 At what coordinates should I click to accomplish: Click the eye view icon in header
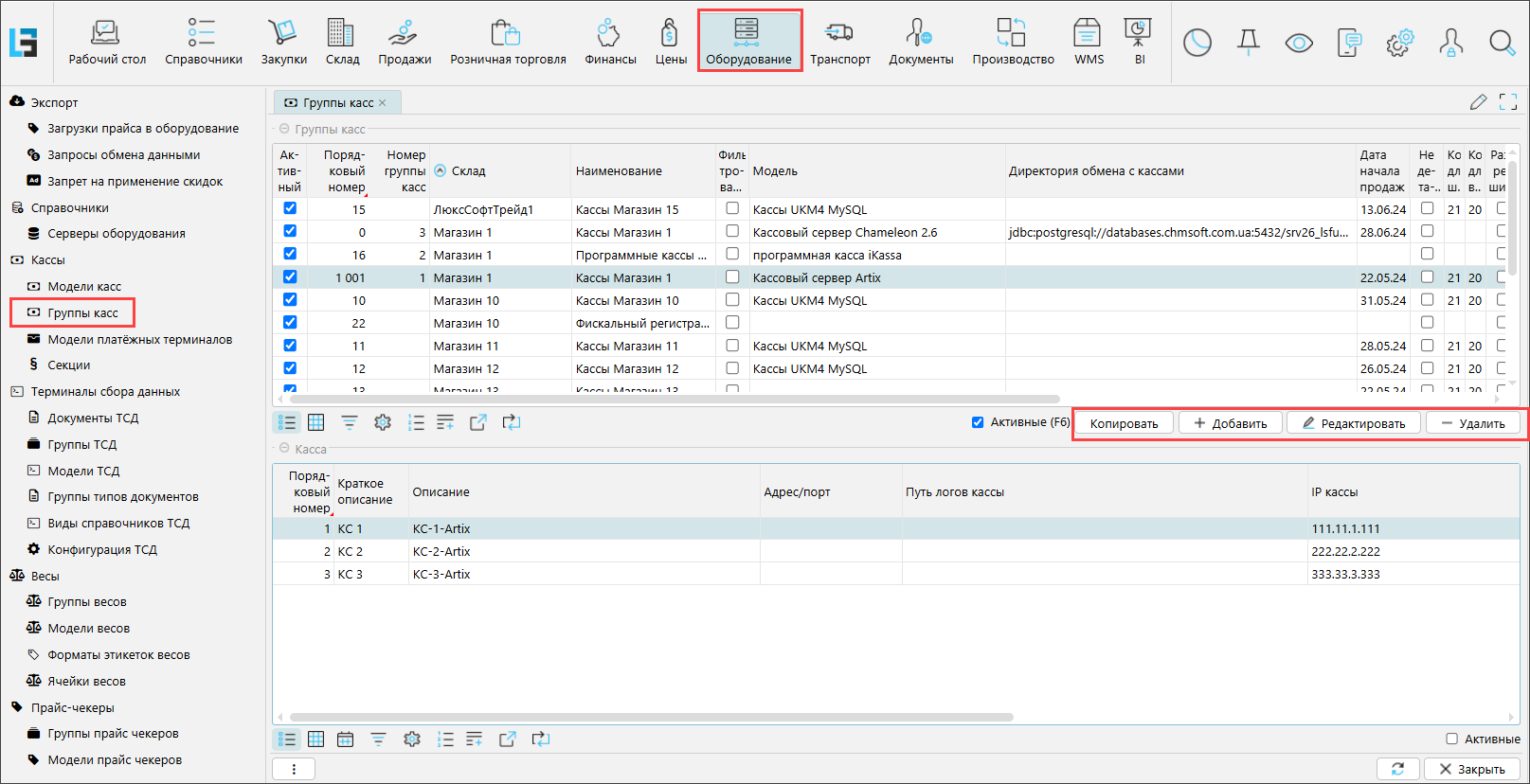[x=1298, y=43]
